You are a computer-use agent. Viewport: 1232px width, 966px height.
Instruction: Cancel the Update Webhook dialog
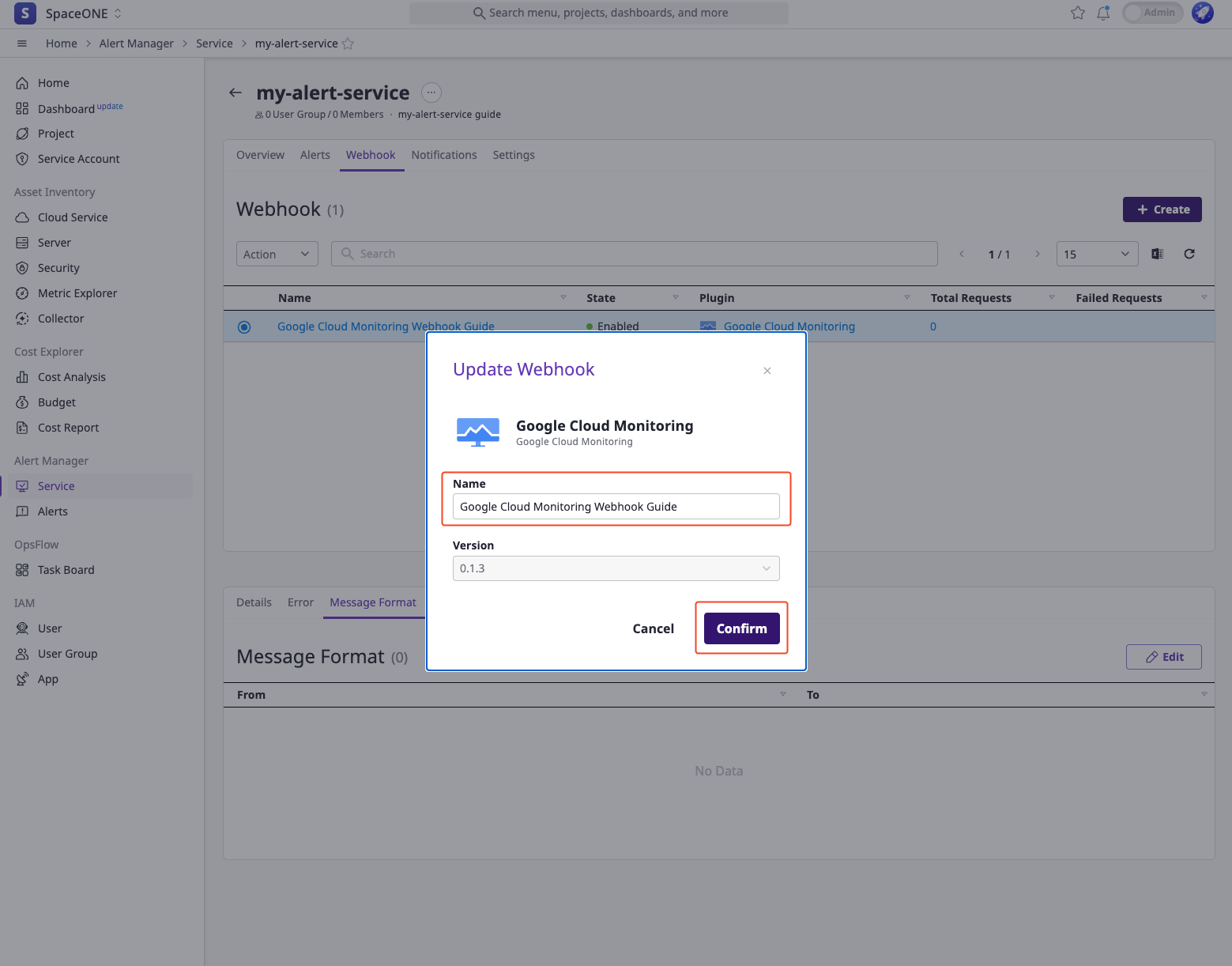pos(654,628)
